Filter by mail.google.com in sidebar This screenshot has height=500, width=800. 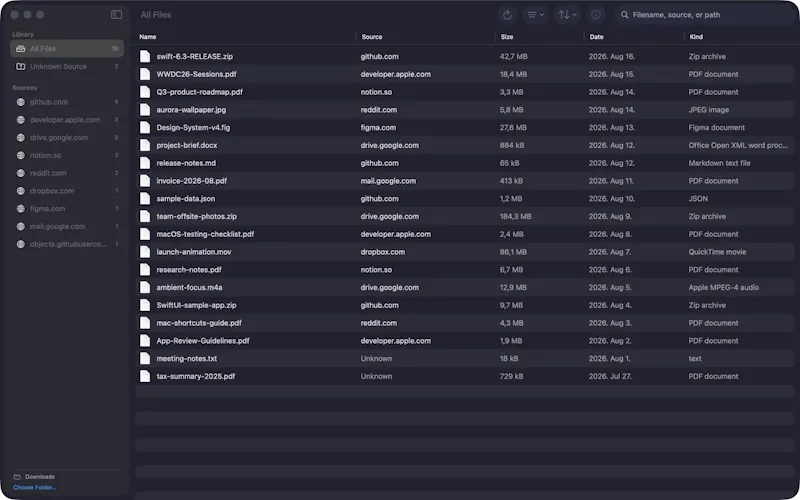tap(67, 227)
